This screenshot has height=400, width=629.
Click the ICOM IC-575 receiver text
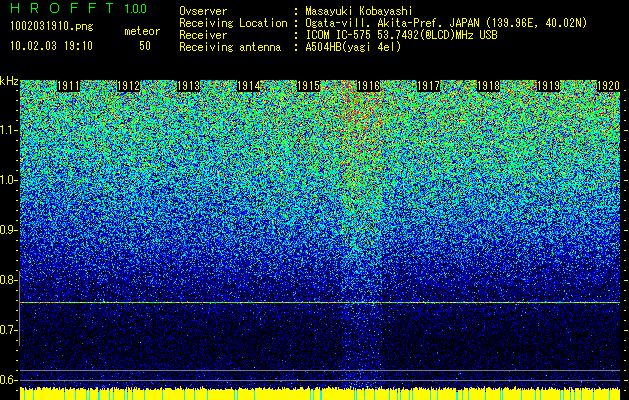[401, 35]
